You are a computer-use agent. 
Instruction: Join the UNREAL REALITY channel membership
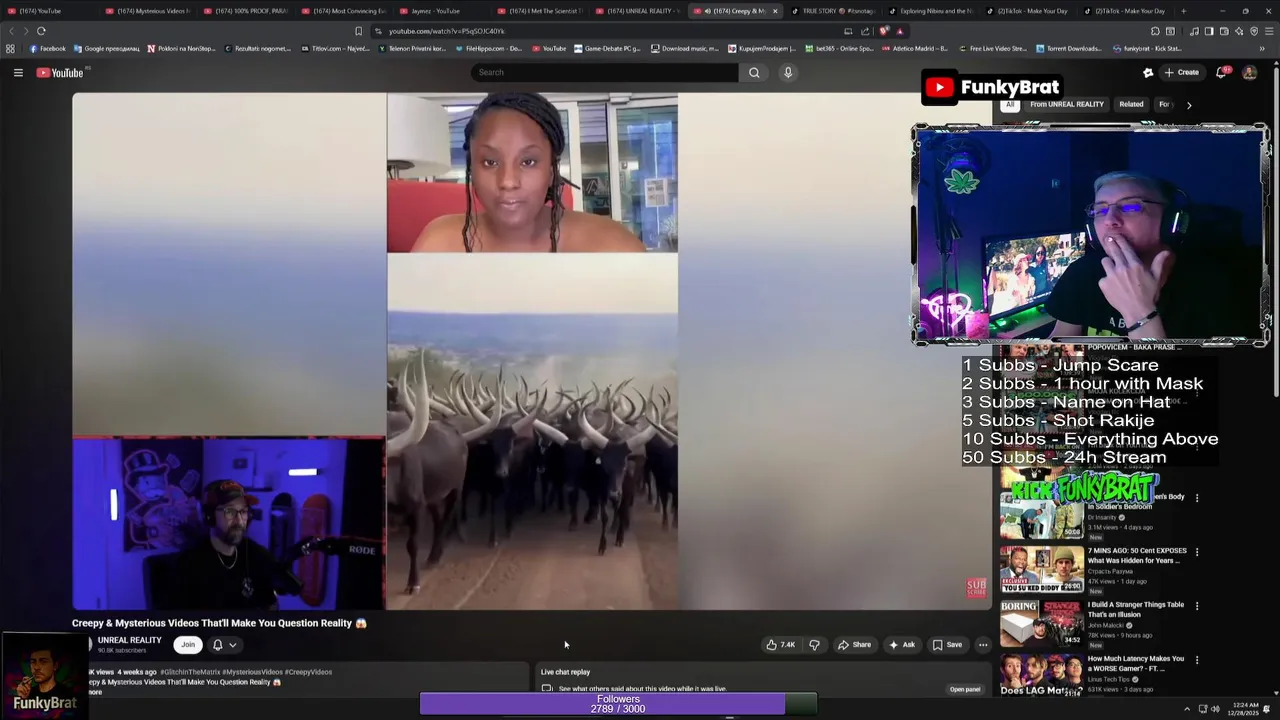point(188,645)
